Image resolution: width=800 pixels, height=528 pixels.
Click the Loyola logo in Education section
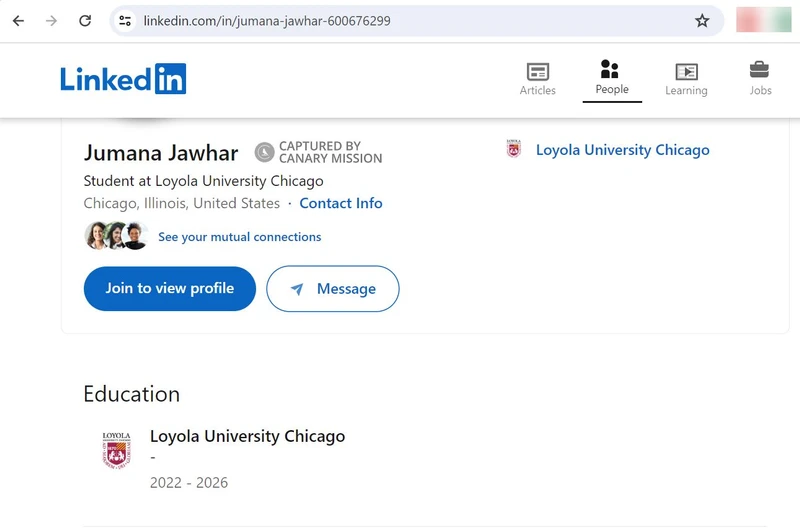[116, 450]
